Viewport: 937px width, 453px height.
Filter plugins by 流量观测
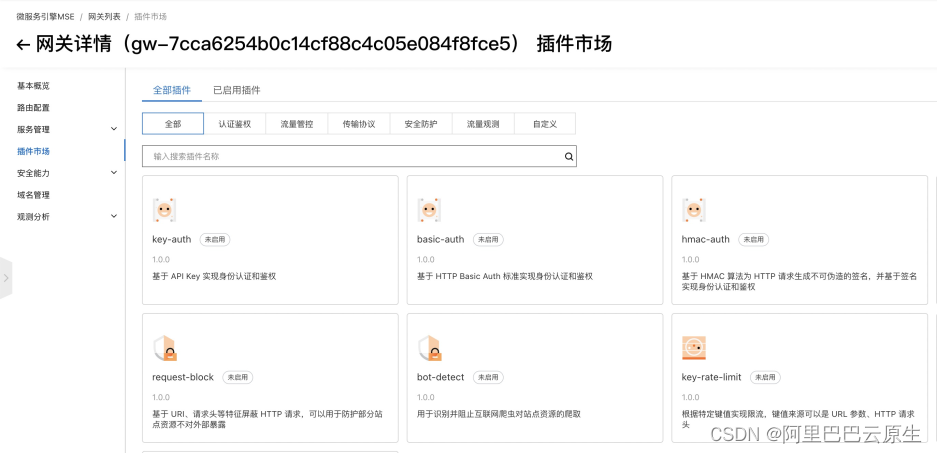(483, 124)
